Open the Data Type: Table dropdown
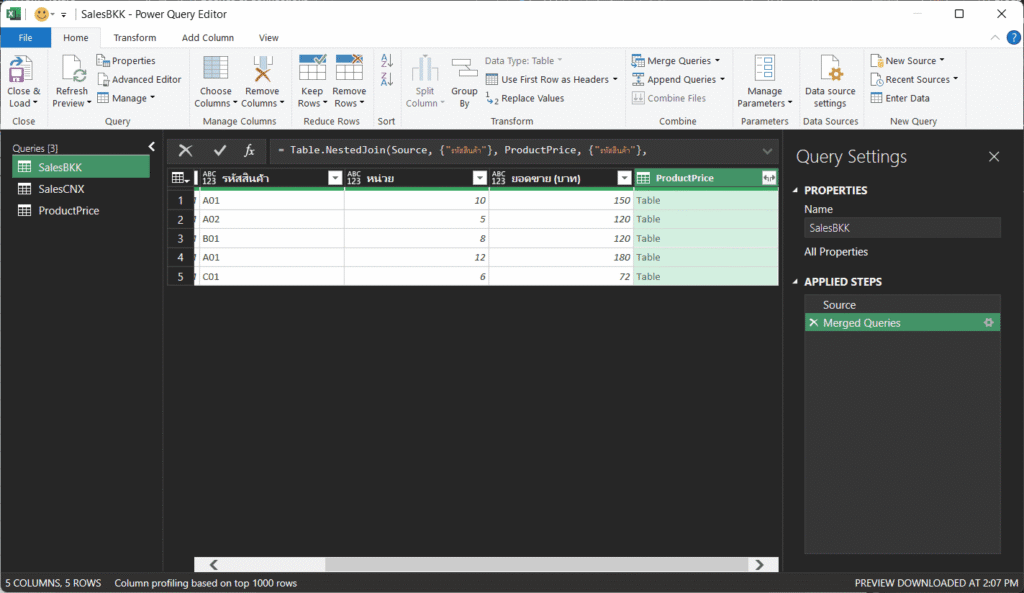 coord(523,61)
